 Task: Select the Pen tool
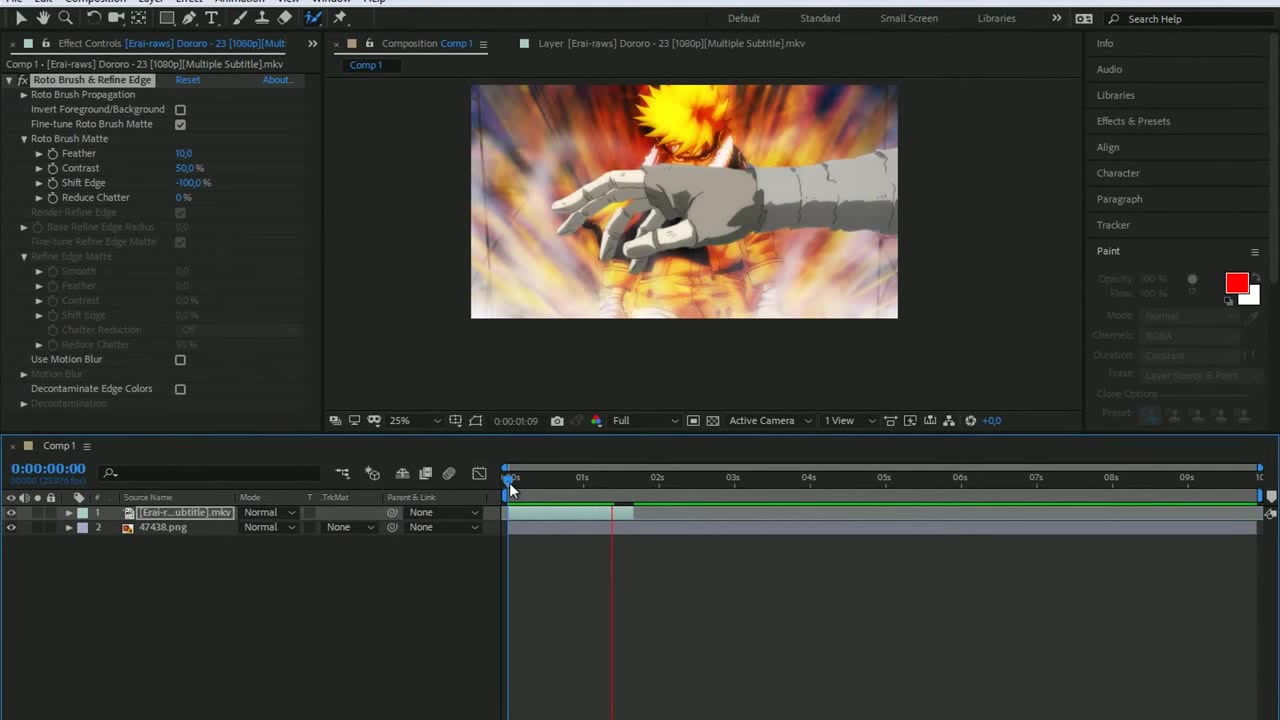point(189,18)
